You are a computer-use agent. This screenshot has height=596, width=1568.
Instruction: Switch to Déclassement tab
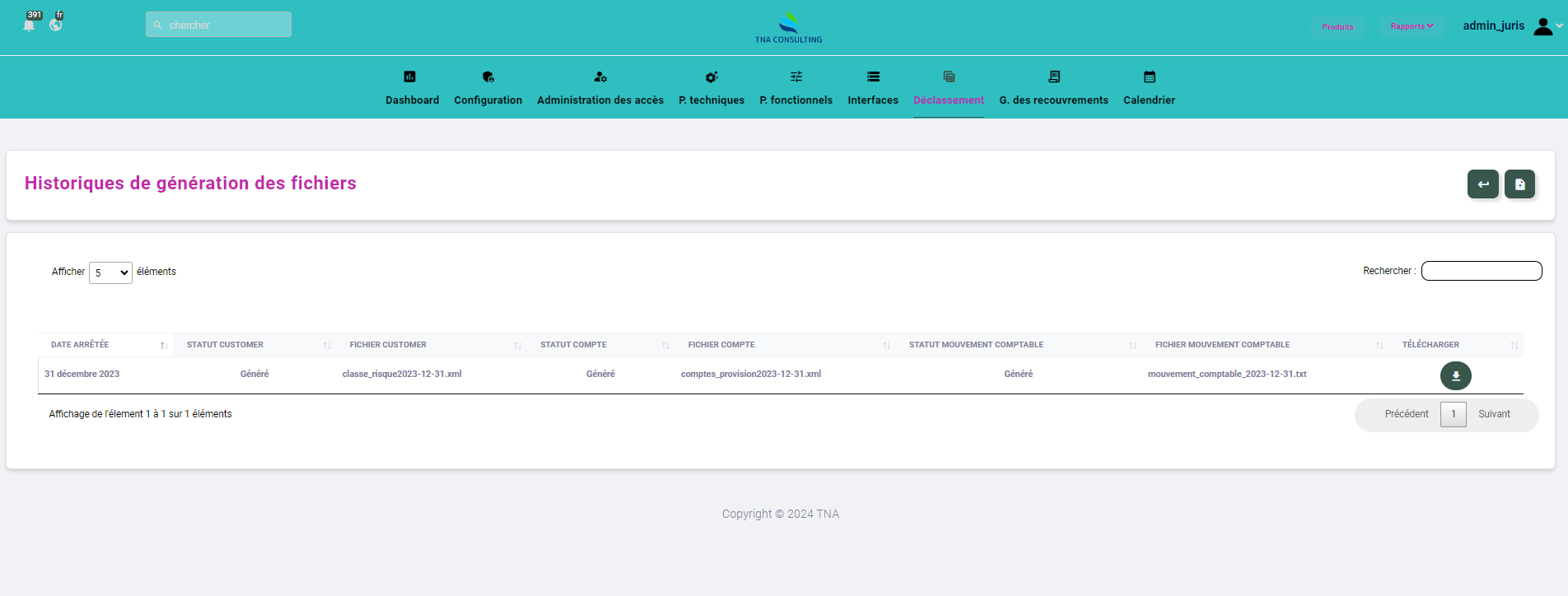[x=948, y=88]
